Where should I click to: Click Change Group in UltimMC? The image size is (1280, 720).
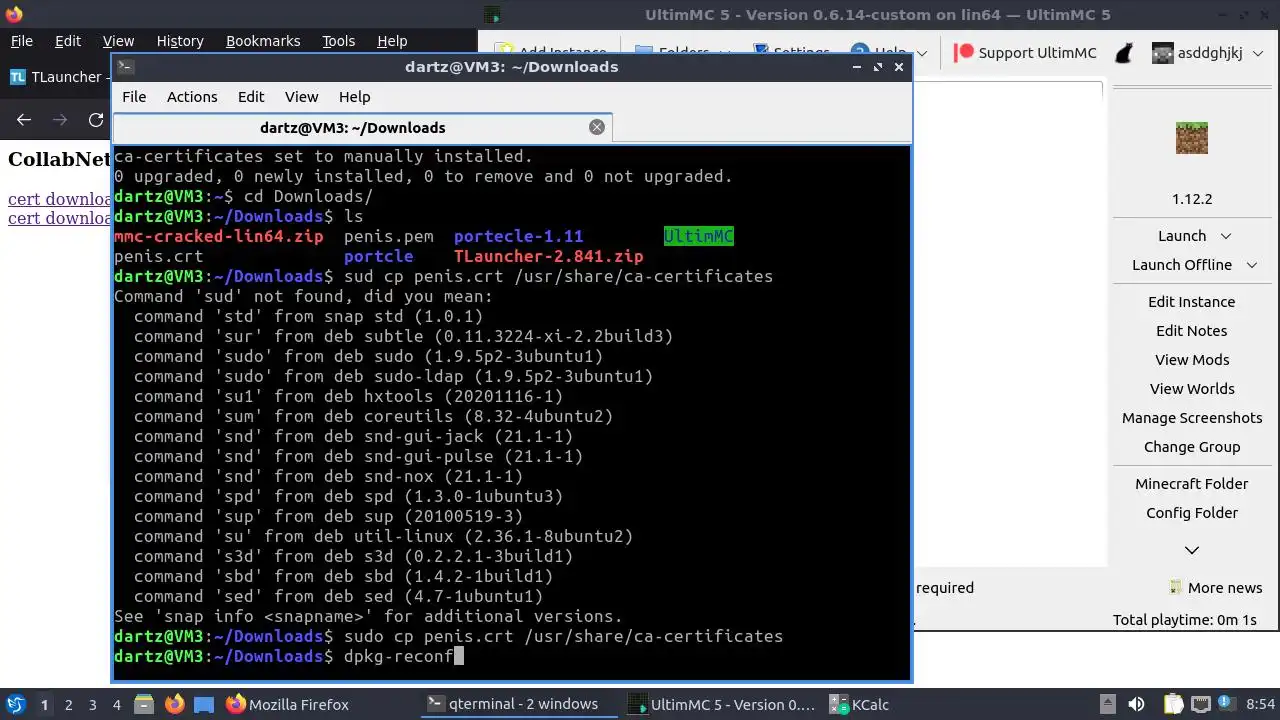pos(1192,447)
